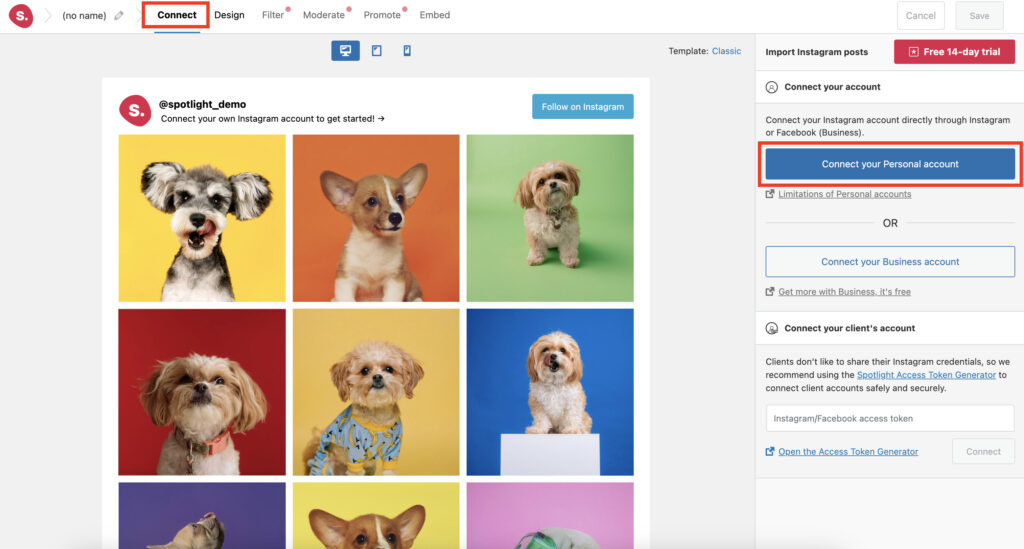Click external link icon beside Access Token Generator
The height and width of the screenshot is (549, 1024).
pyautogui.click(x=770, y=452)
